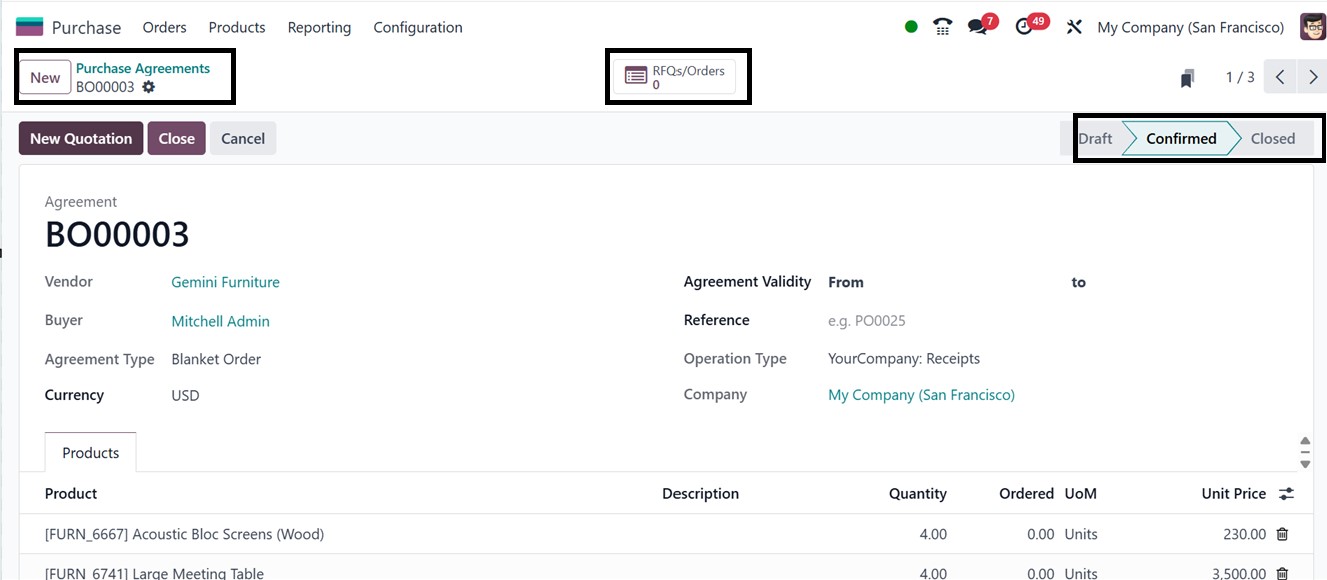
Task: Click the debug tools wrench icon
Action: click(1074, 27)
